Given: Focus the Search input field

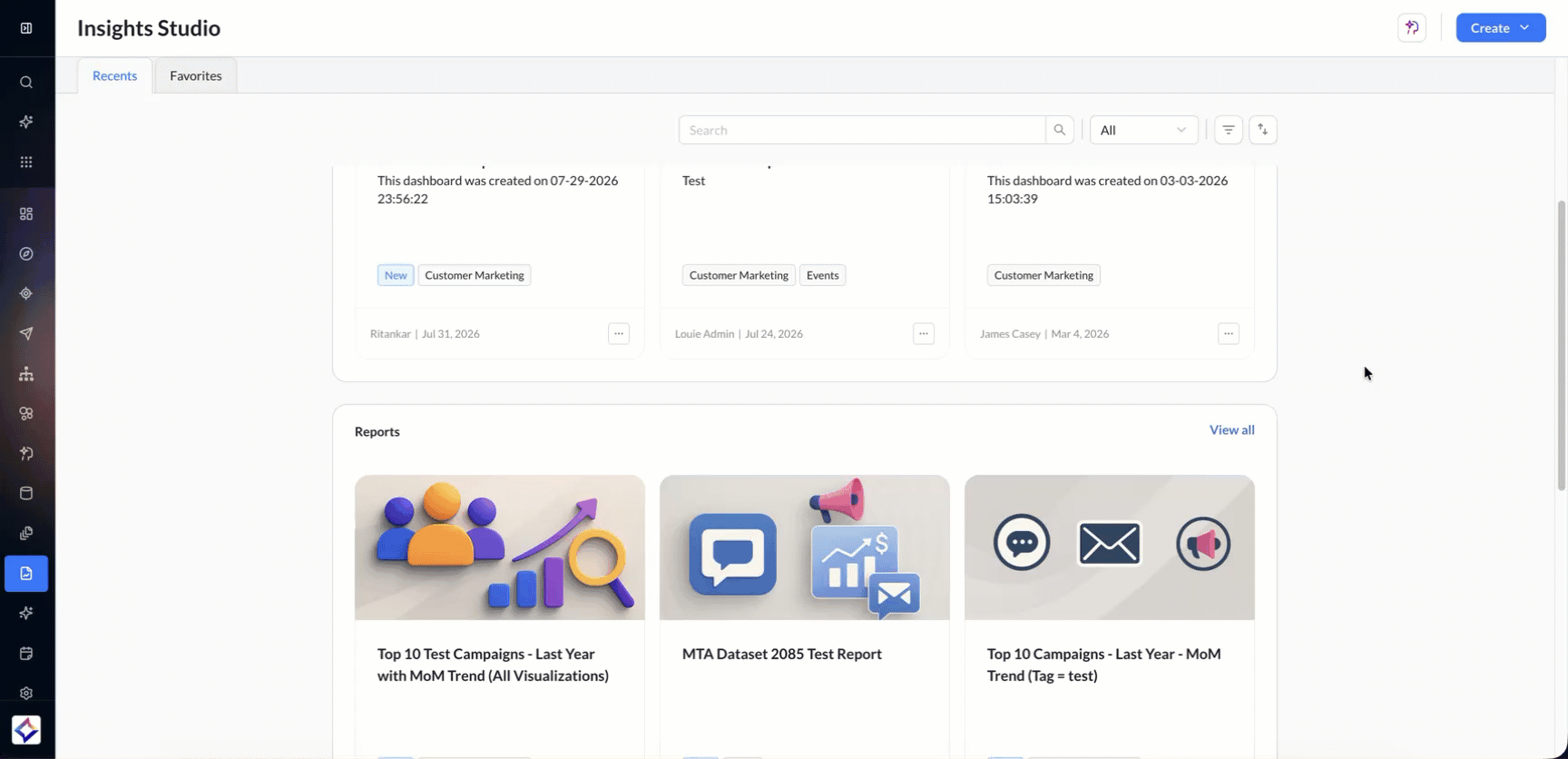Looking at the screenshot, I should coord(862,130).
